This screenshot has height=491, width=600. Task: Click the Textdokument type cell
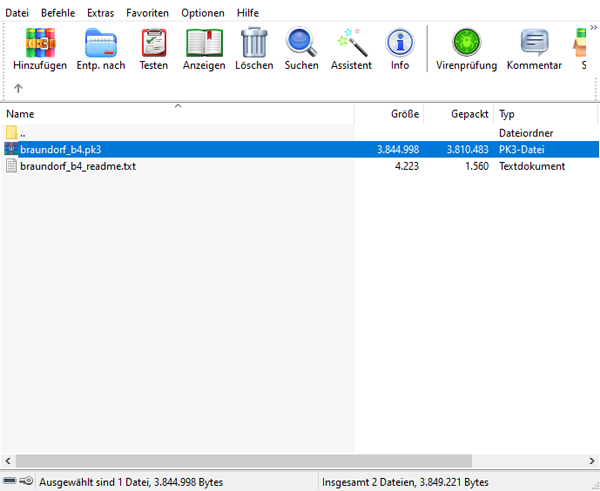click(532, 166)
